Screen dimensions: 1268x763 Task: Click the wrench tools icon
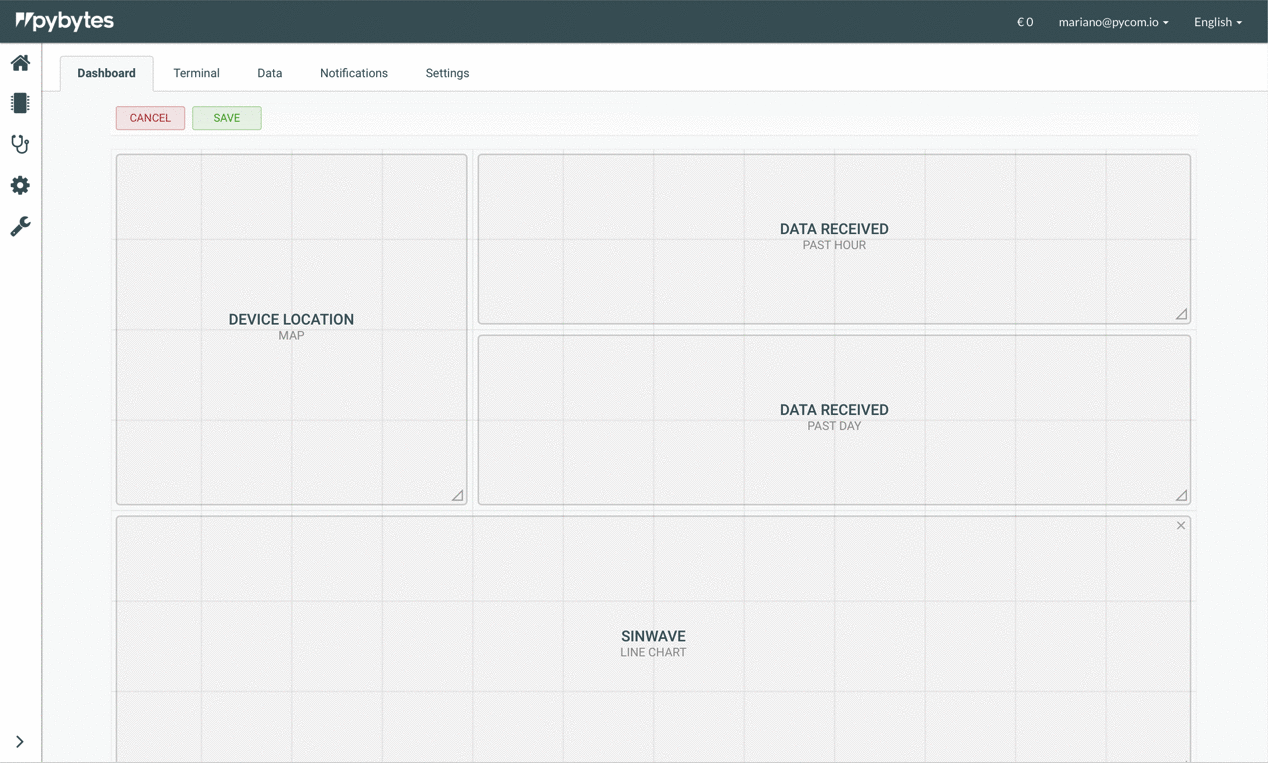(20, 226)
